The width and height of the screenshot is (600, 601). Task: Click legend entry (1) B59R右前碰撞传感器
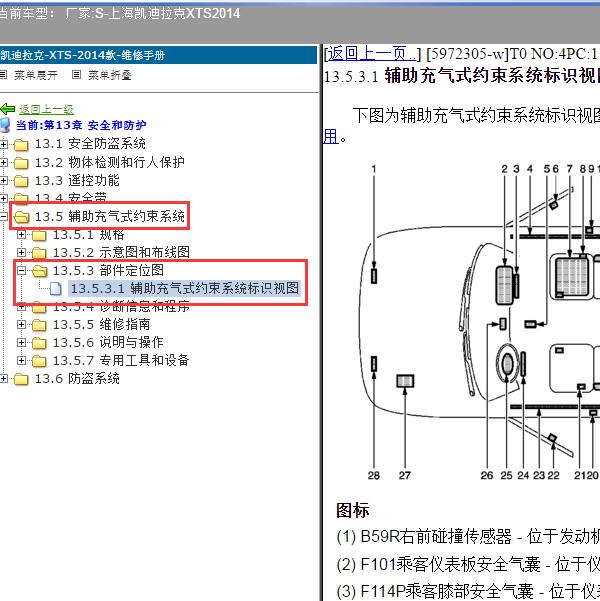tap(468, 537)
